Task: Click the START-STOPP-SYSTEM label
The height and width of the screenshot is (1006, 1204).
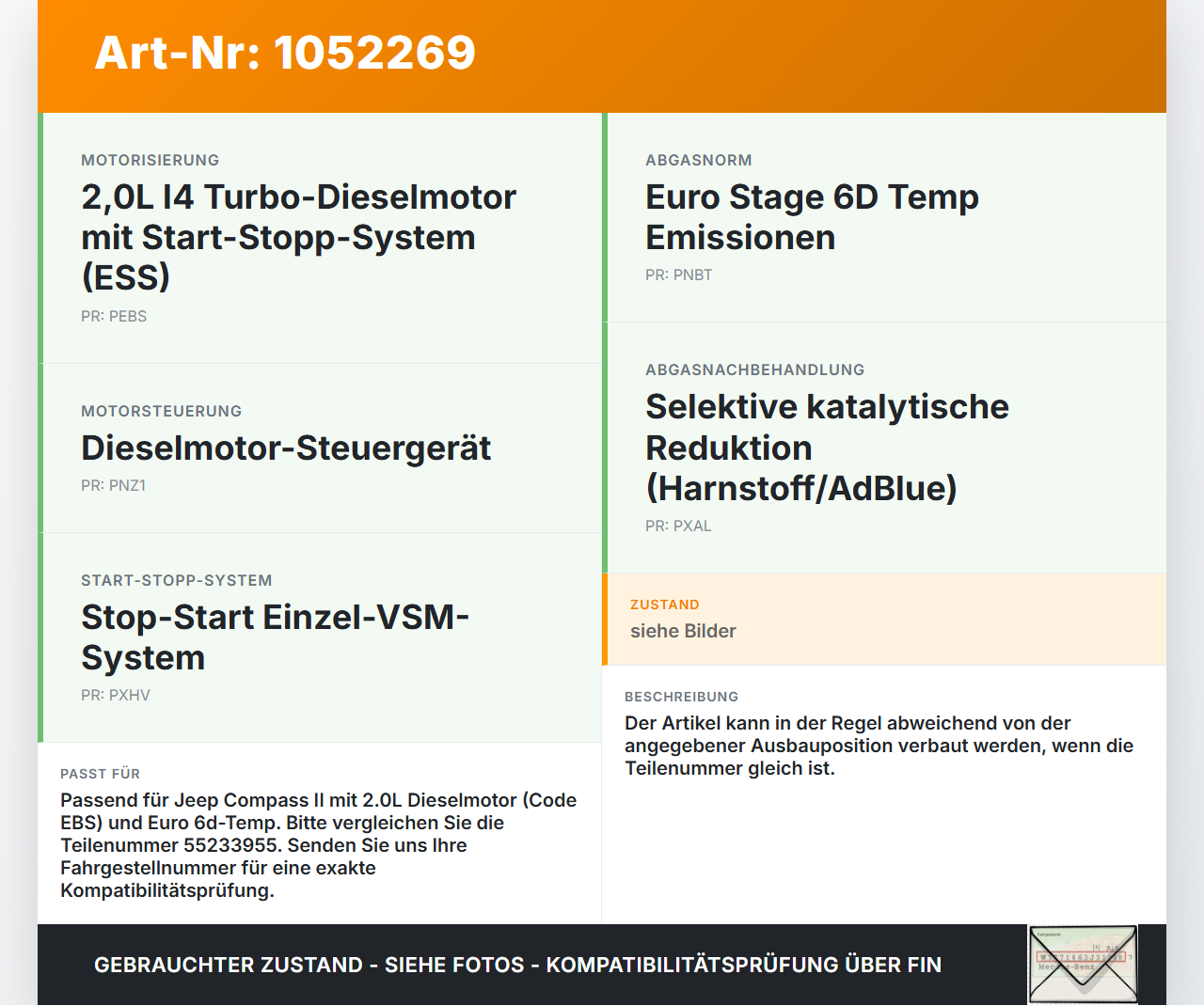Action: pos(177,580)
